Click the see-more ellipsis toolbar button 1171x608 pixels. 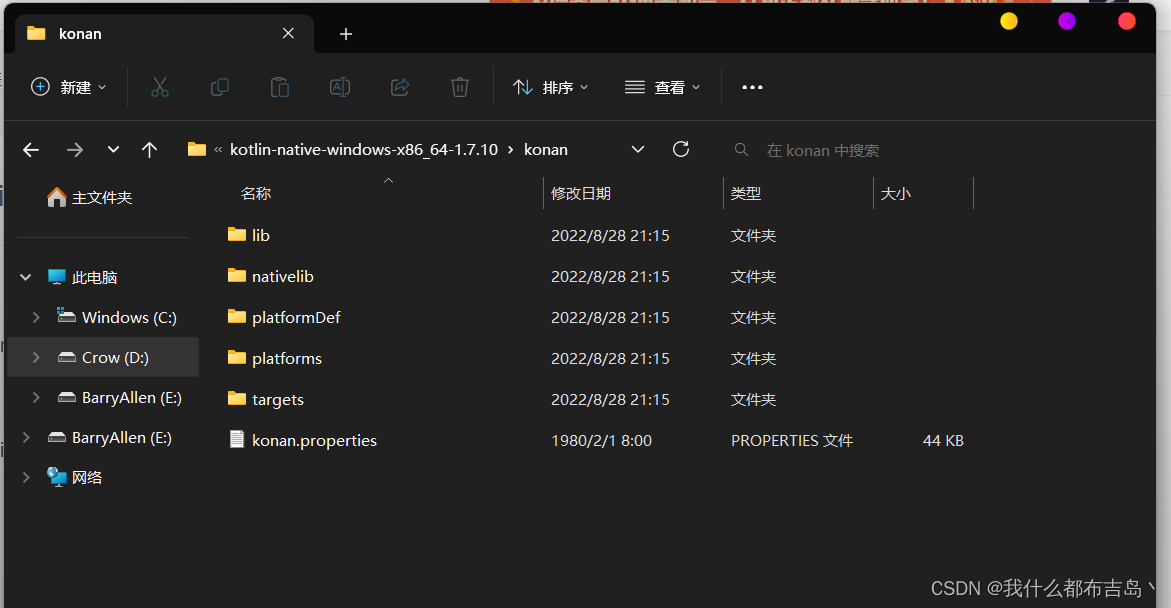point(752,87)
